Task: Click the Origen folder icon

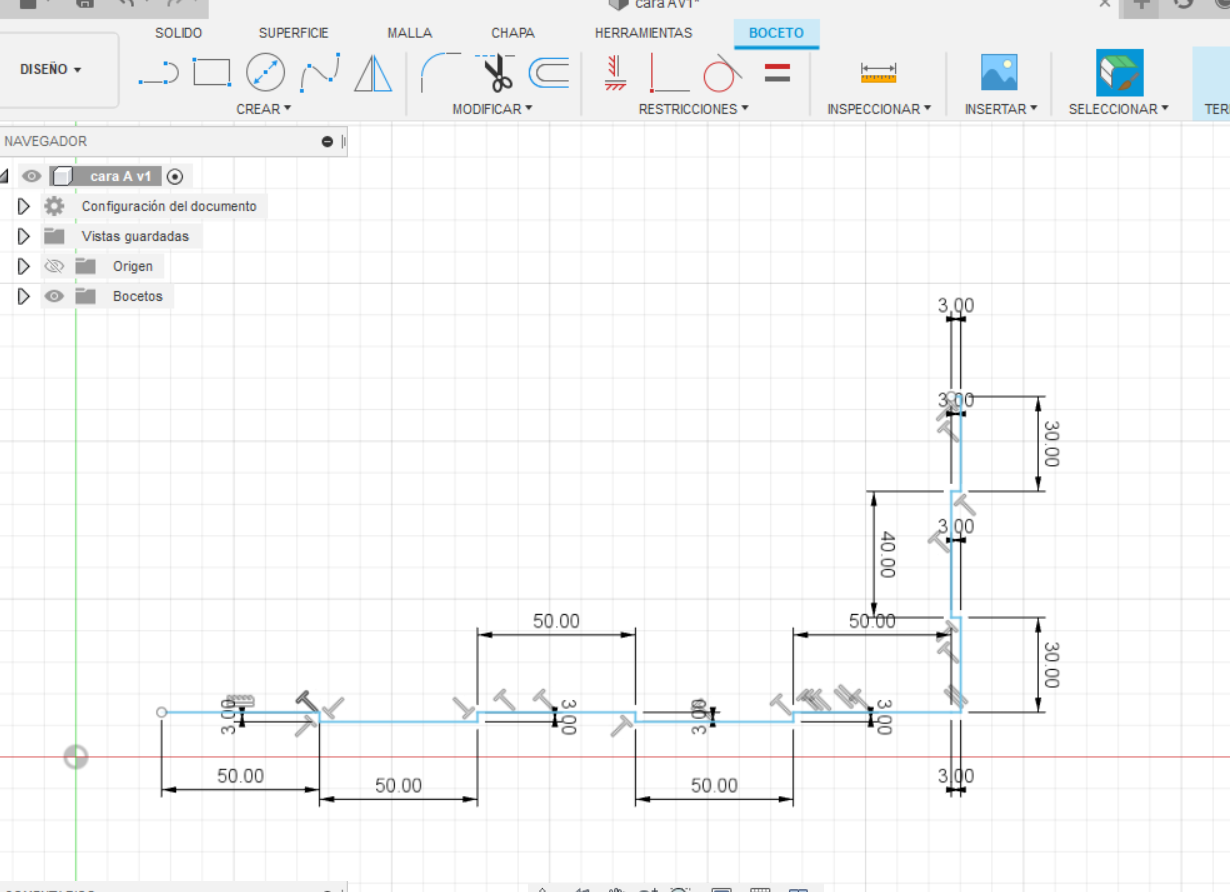Action: tap(86, 266)
